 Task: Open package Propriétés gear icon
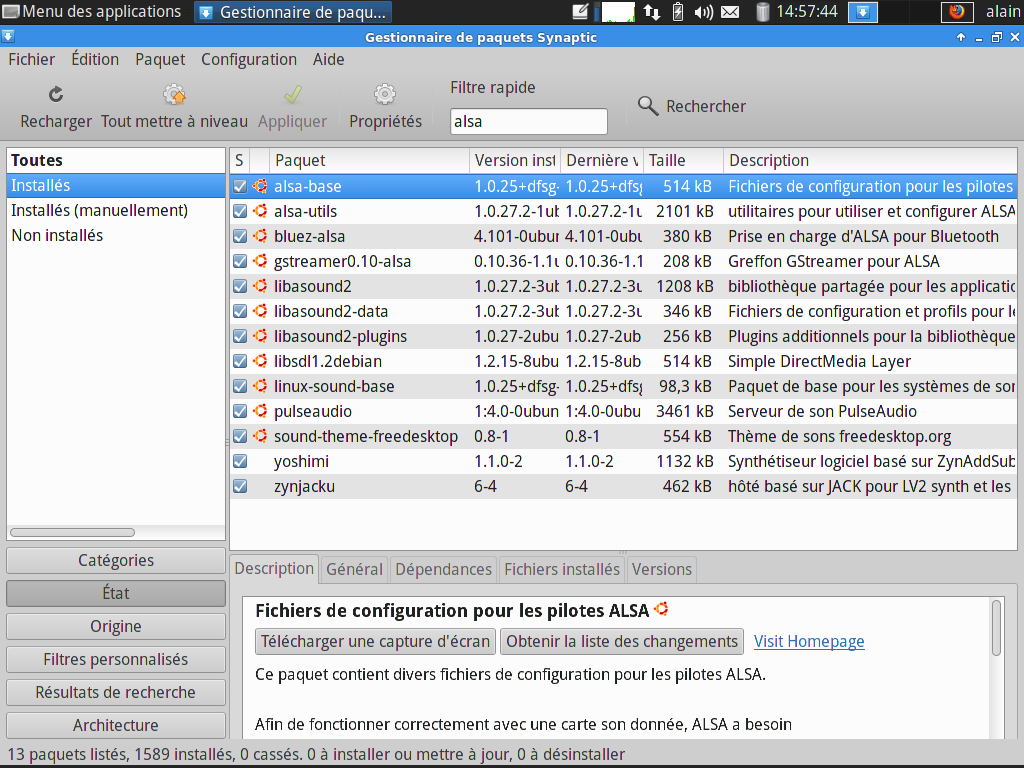385,95
